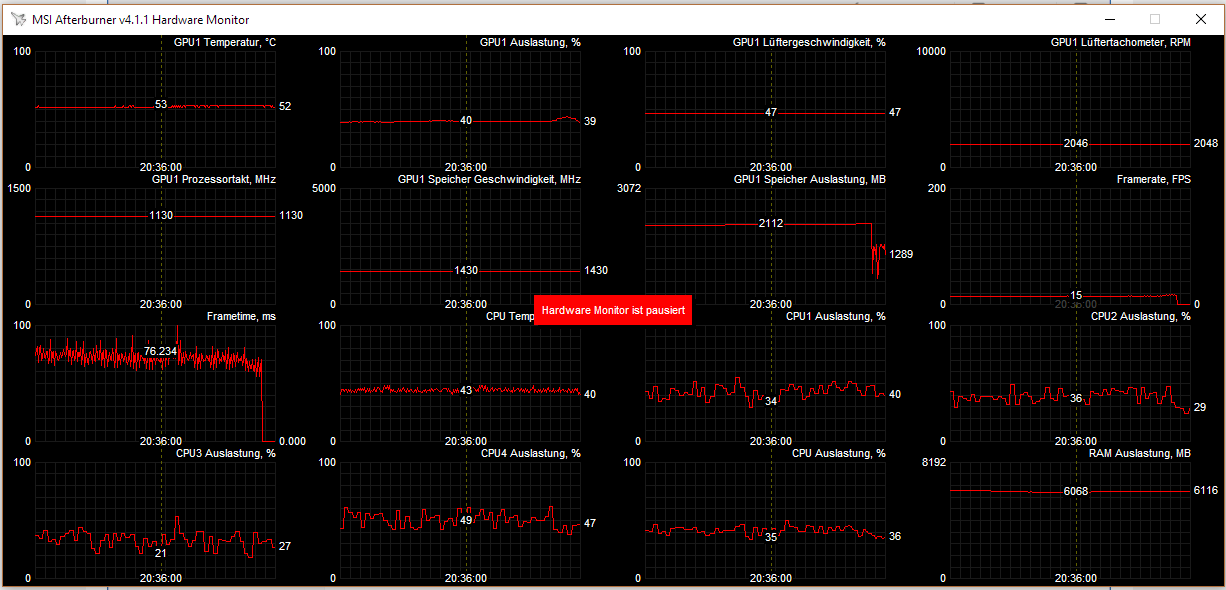Image resolution: width=1226 pixels, height=590 pixels.
Task: Click the 'CPU Auslastung, %' graph title
Action: (839, 453)
